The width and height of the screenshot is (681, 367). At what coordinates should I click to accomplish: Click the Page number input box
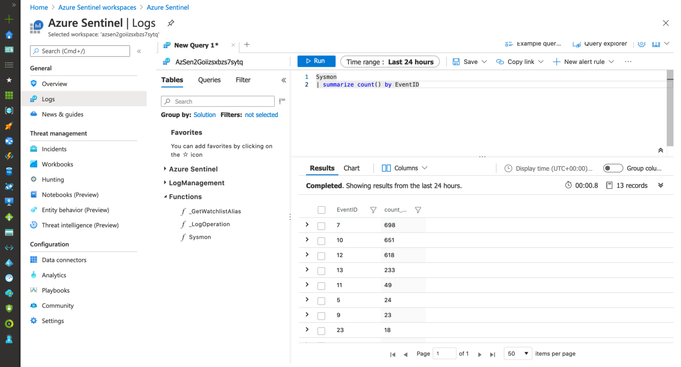point(445,354)
